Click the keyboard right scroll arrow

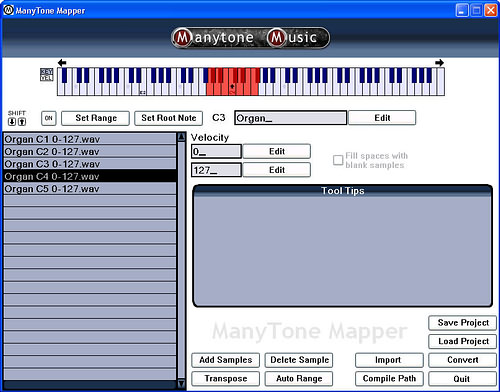point(439,63)
